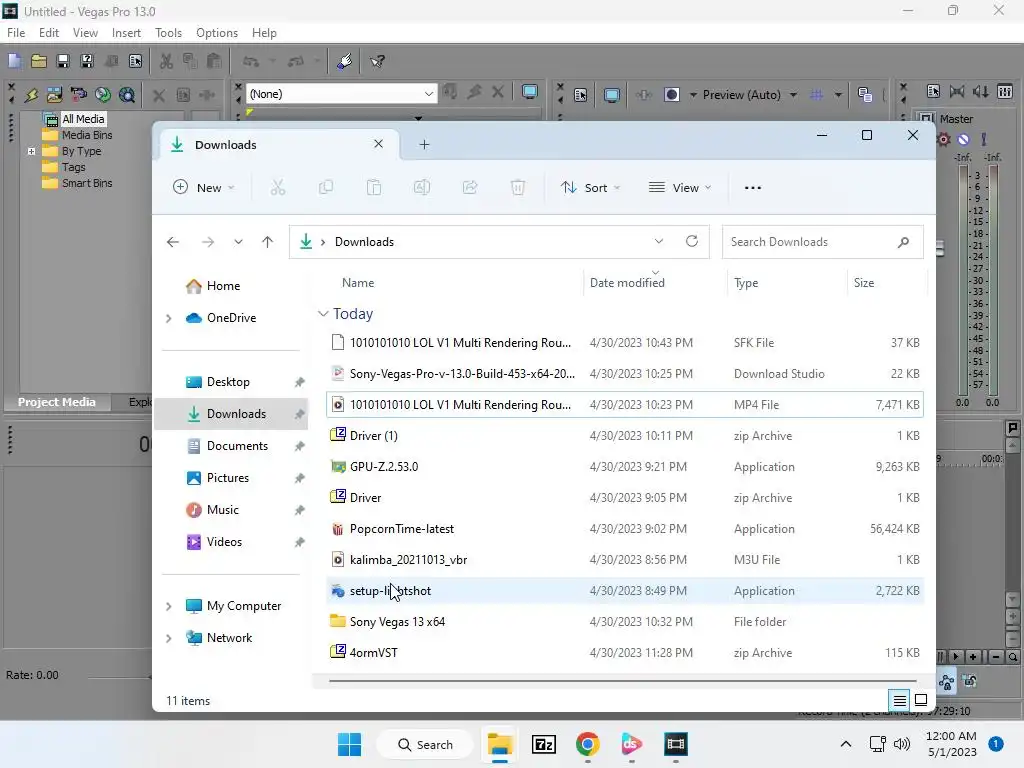
Task: Pin or unpin Desktop in Explorer sidebar
Action: [x=299, y=382]
